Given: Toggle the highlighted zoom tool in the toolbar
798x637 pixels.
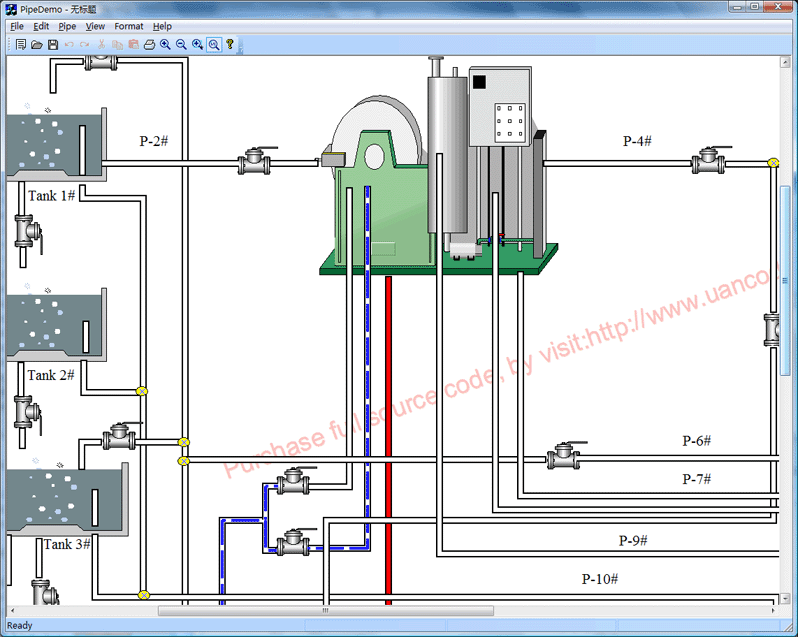Looking at the screenshot, I should click(214, 44).
